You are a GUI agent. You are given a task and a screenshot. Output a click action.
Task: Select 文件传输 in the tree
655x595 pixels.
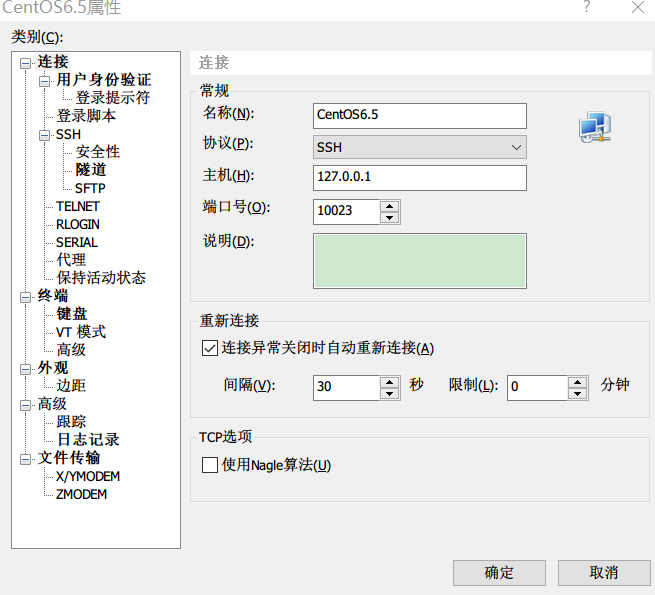click(x=69, y=458)
